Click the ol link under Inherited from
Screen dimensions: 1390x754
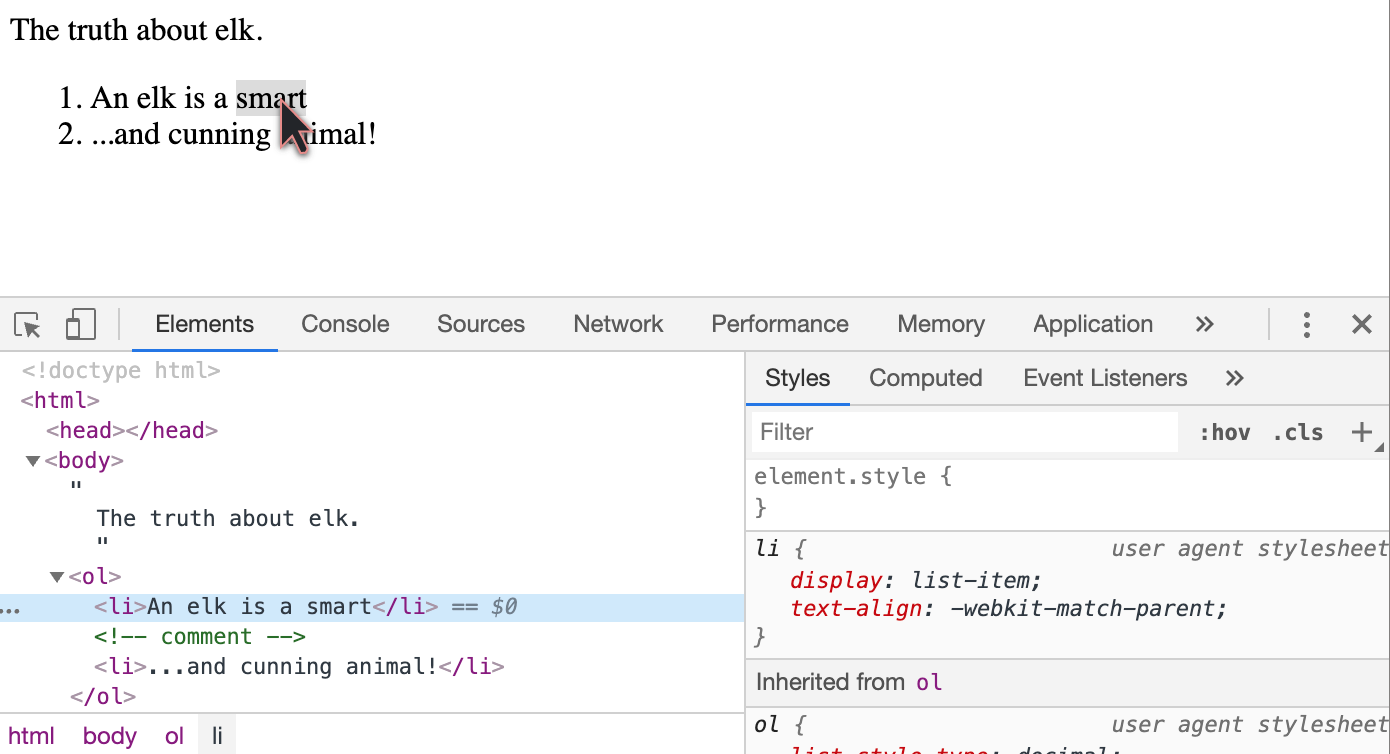point(929,682)
